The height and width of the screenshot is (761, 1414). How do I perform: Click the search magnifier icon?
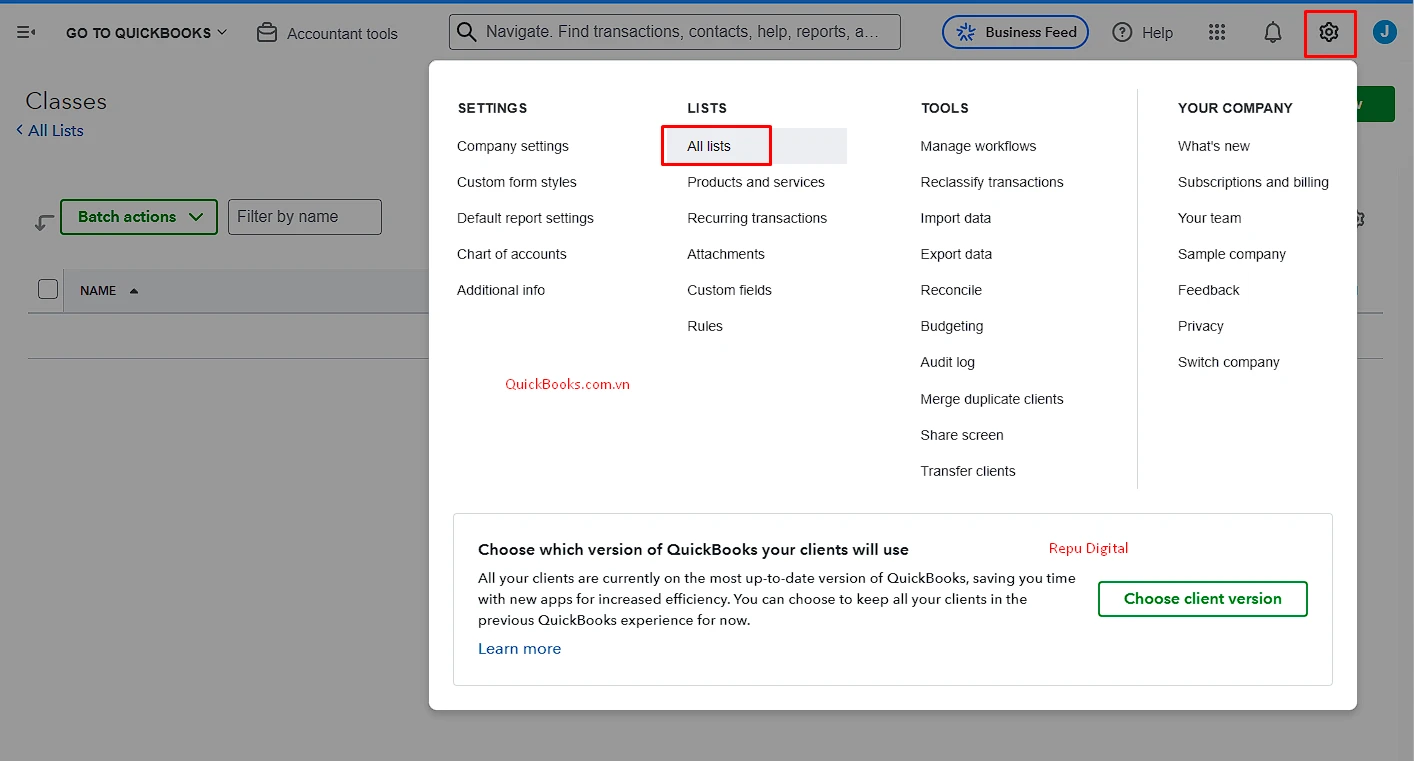tap(466, 31)
